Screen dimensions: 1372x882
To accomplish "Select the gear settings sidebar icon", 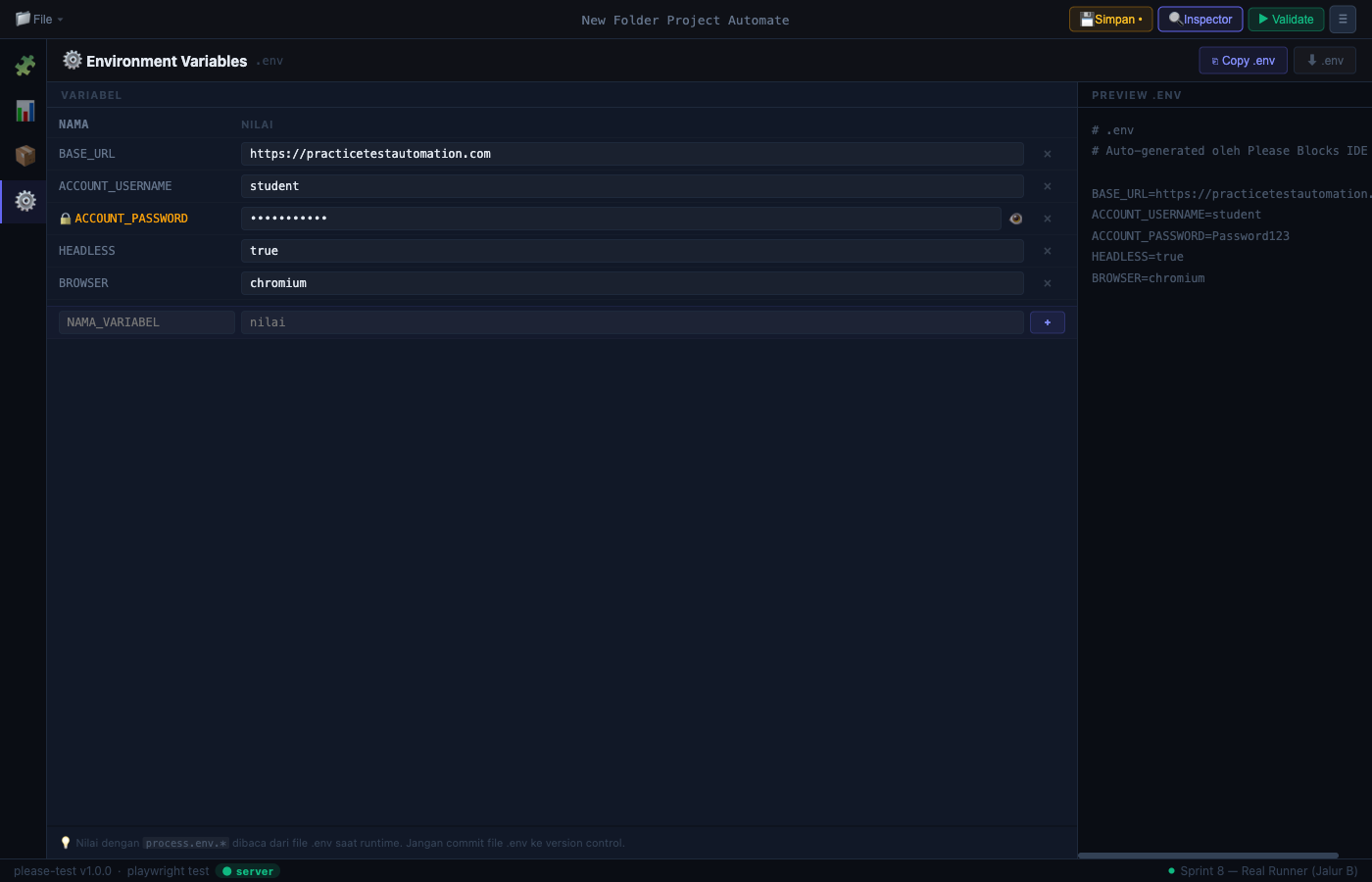I will coord(24,201).
